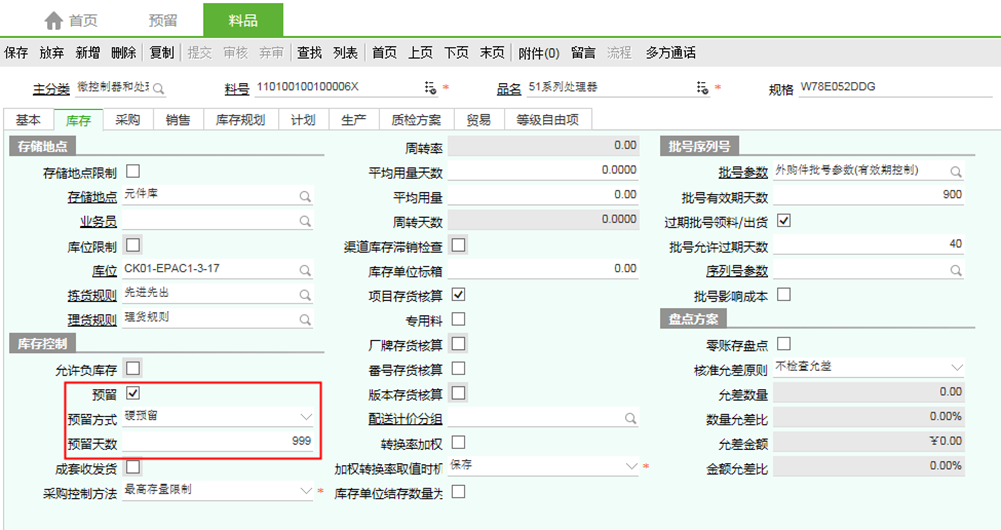Uncheck the 预留 checkbox
This screenshot has width=1001, height=530.
[x=133, y=394]
